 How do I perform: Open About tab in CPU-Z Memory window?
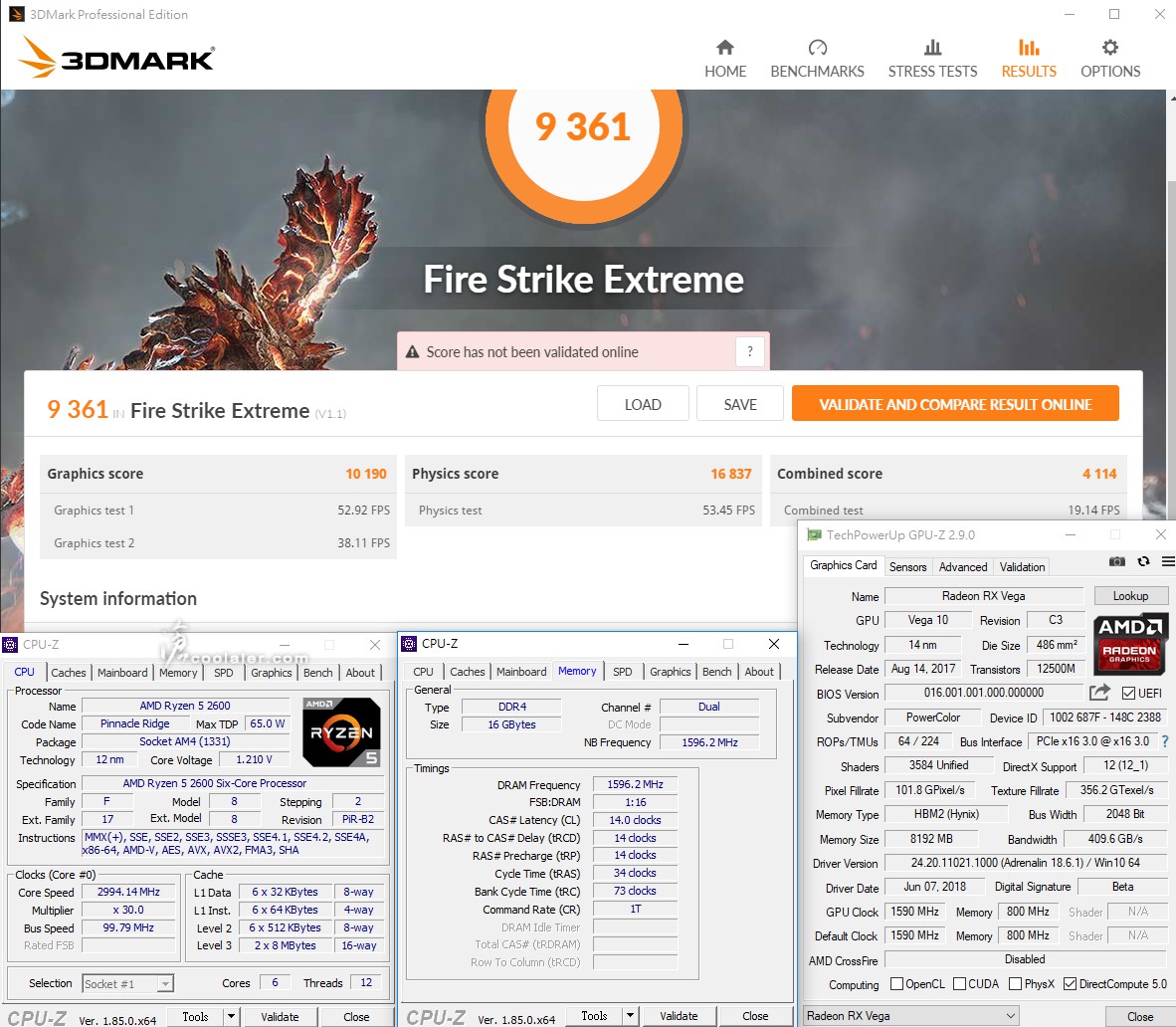pyautogui.click(x=759, y=672)
